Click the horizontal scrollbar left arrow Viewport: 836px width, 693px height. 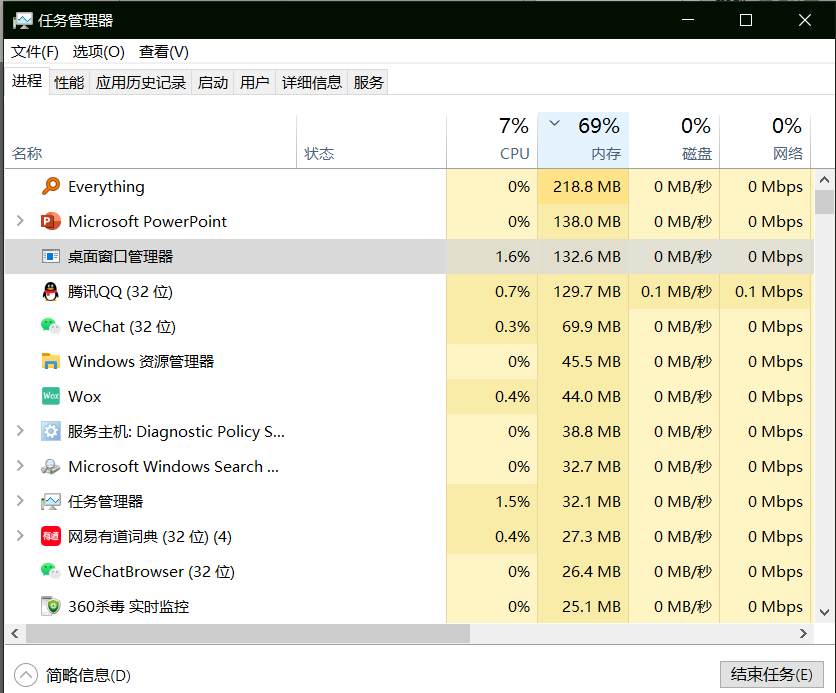pyautogui.click(x=15, y=633)
